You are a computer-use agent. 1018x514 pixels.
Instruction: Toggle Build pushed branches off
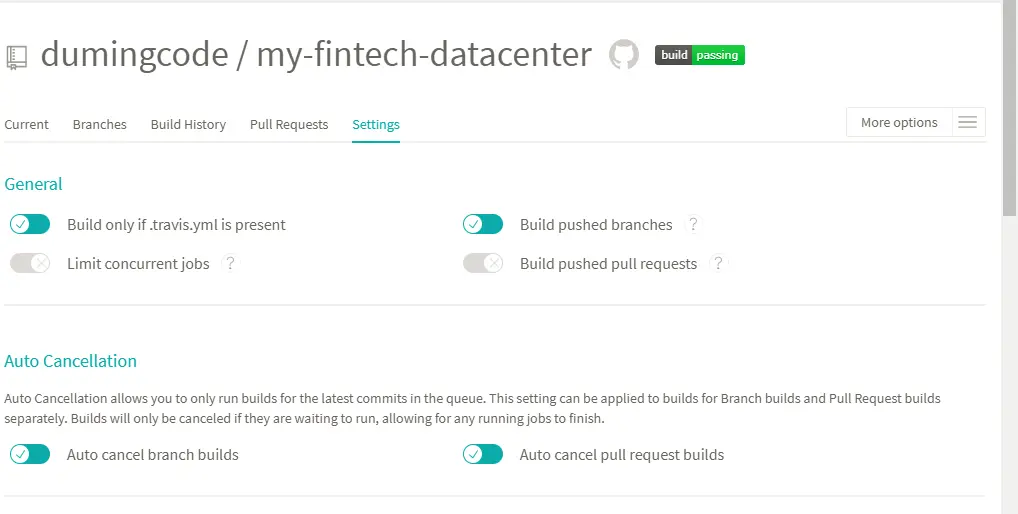(483, 225)
